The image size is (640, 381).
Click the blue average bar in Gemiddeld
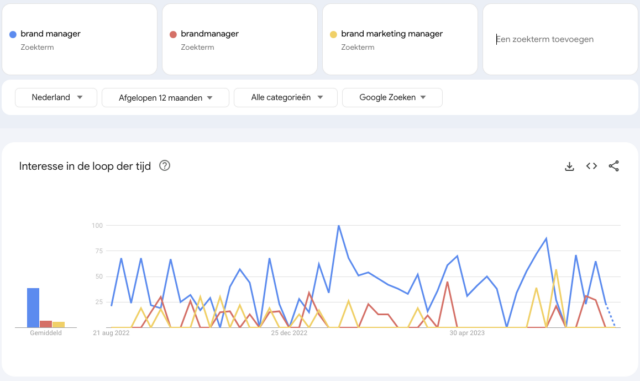[x=33, y=308]
